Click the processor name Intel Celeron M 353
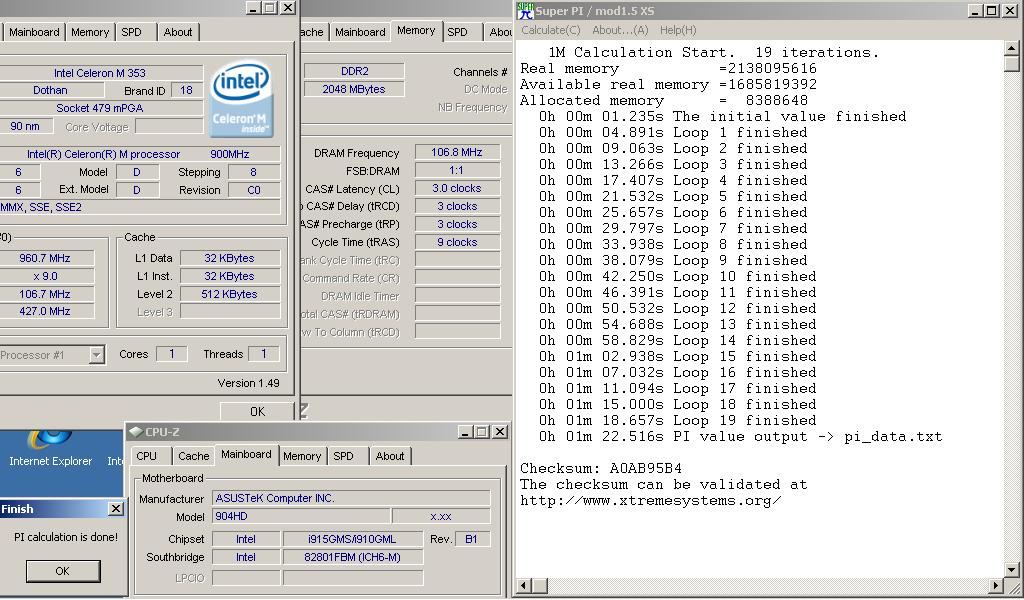 pyautogui.click(x=100, y=73)
